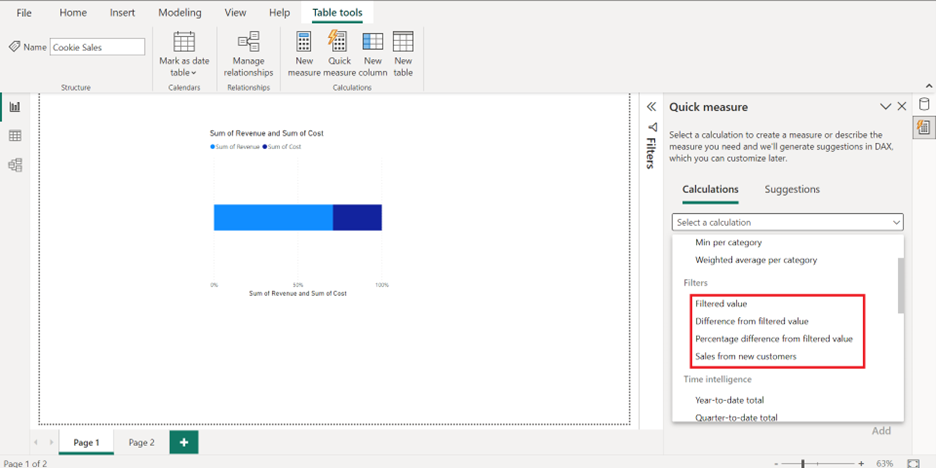Screen dimensions: 936x468
Task: Switch to Table view in left sidebar
Action: tap(15, 136)
